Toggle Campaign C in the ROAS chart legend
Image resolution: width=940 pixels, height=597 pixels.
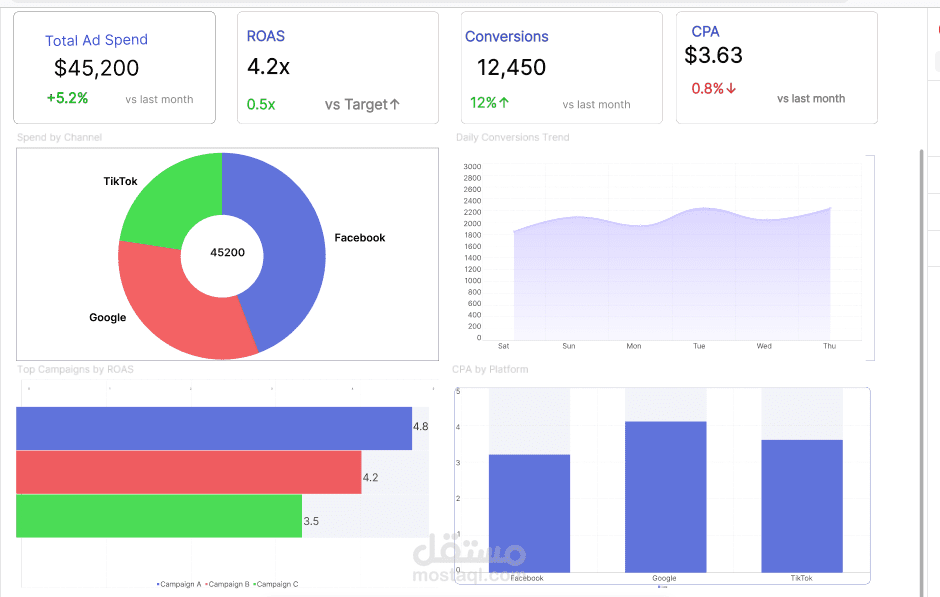click(275, 583)
